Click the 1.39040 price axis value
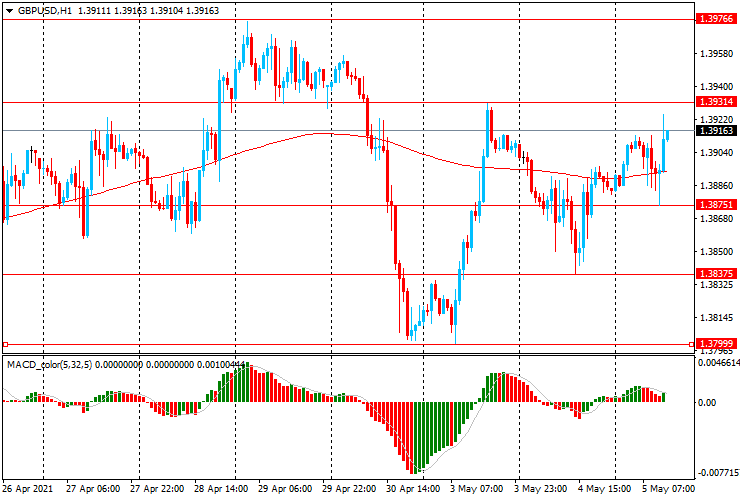 click(x=717, y=153)
